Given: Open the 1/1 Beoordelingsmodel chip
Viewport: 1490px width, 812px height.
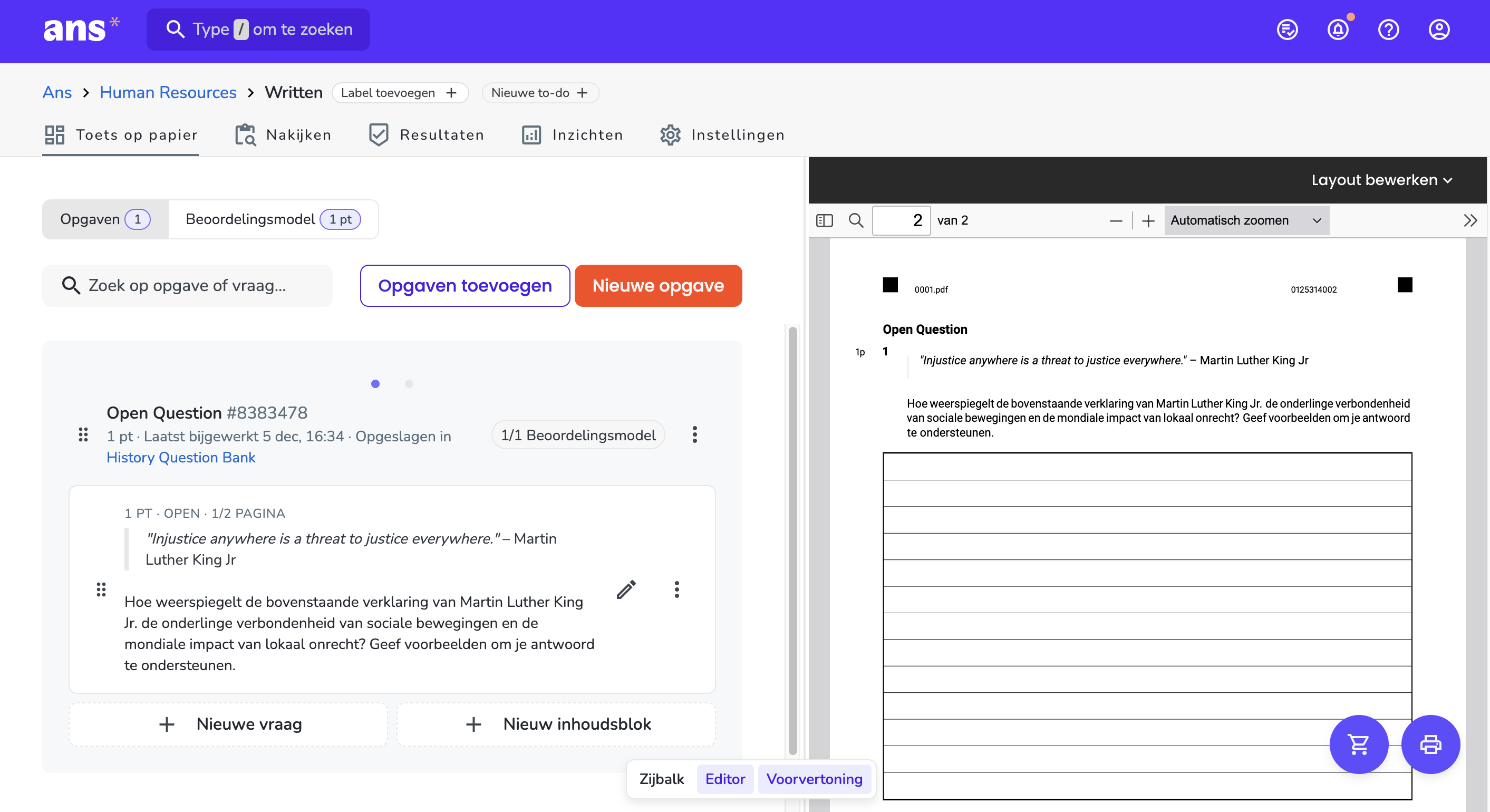Looking at the screenshot, I should point(578,434).
